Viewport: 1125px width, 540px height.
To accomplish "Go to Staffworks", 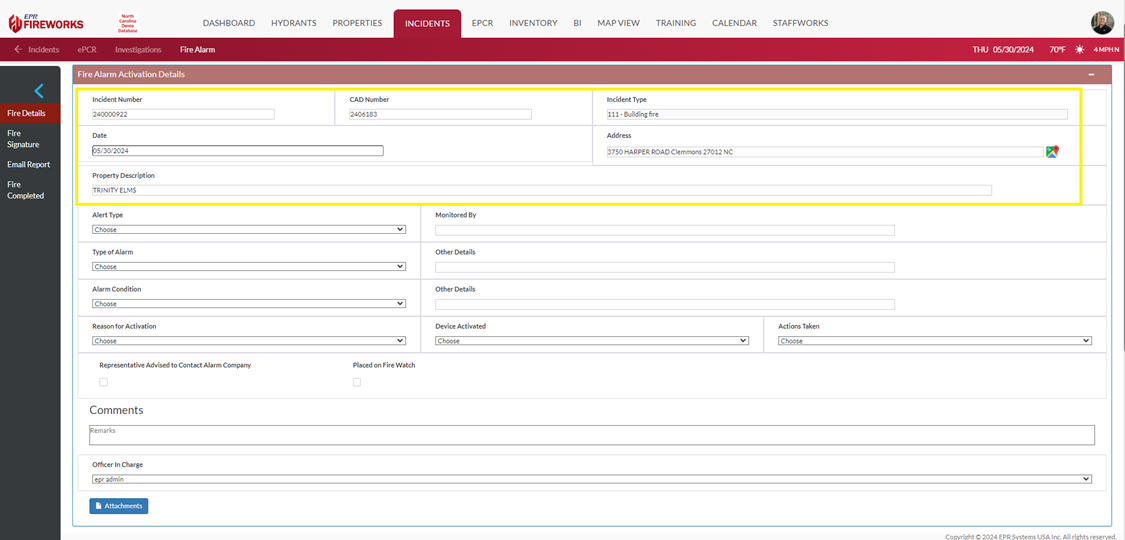I will tap(801, 23).
